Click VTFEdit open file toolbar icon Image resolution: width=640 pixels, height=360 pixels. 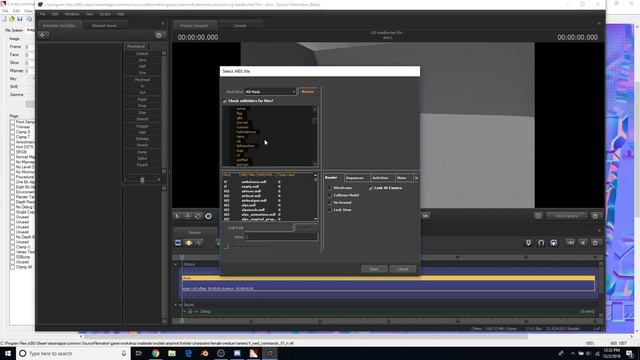(x=12, y=19)
